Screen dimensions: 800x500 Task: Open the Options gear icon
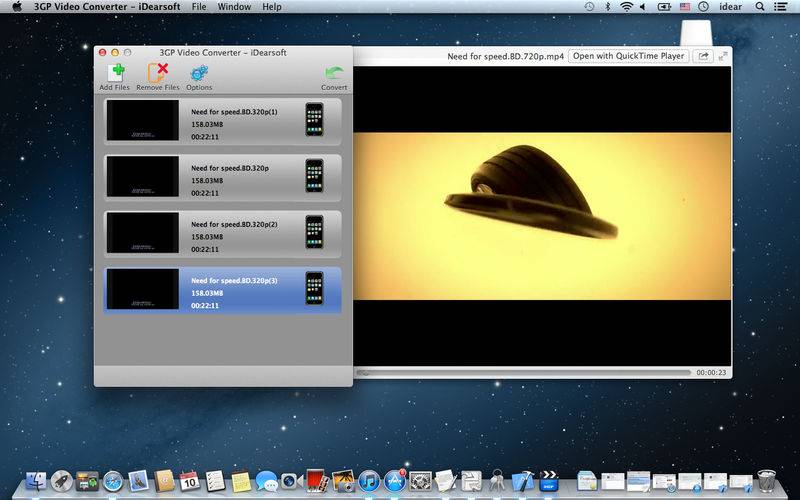199,73
